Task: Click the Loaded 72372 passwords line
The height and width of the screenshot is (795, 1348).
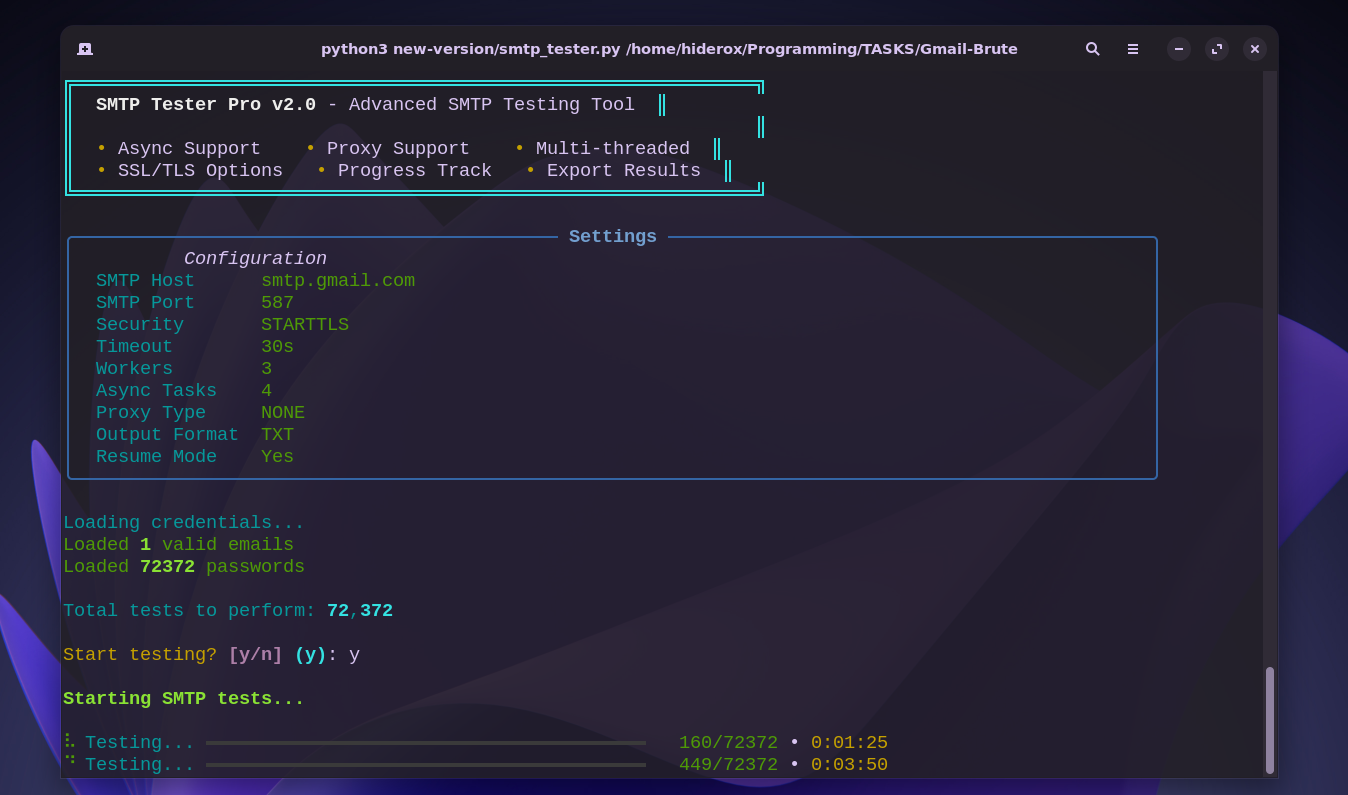Action: point(184,566)
